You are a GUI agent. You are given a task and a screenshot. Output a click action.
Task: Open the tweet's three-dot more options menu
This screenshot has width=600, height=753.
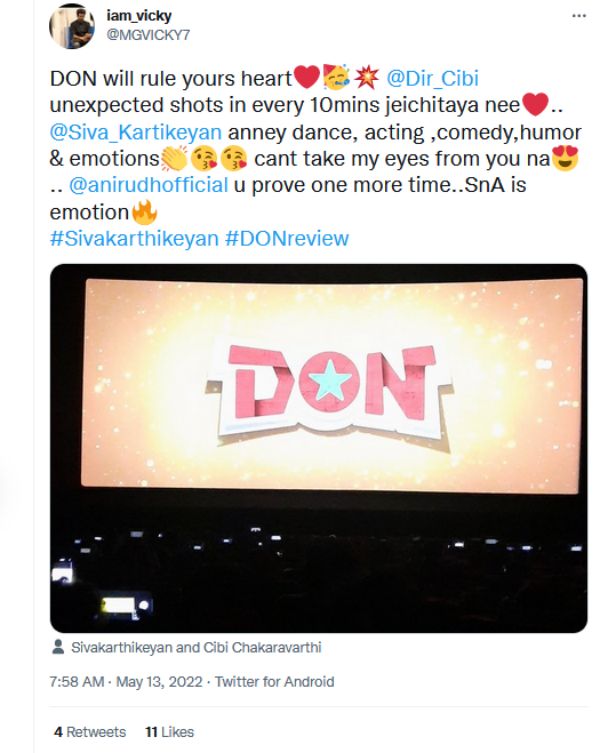pos(579,17)
